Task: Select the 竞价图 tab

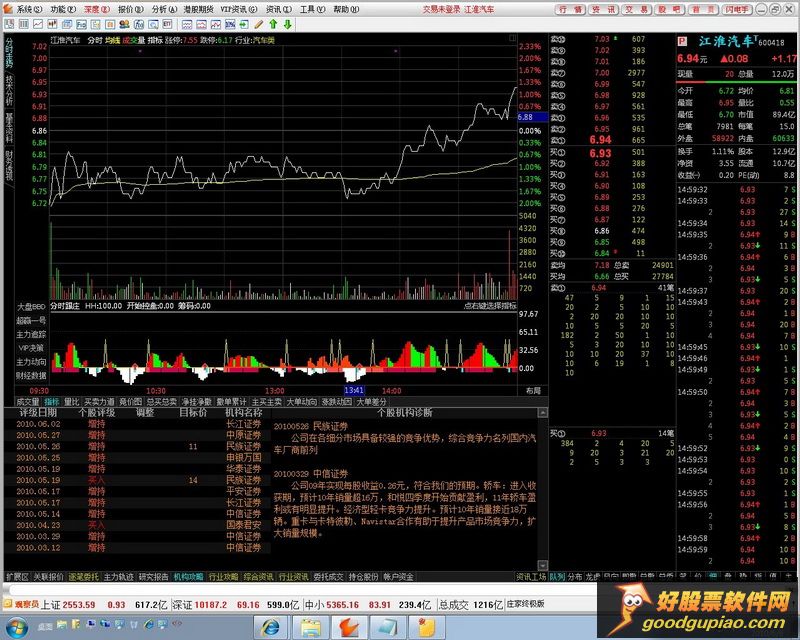Action: tap(131, 402)
